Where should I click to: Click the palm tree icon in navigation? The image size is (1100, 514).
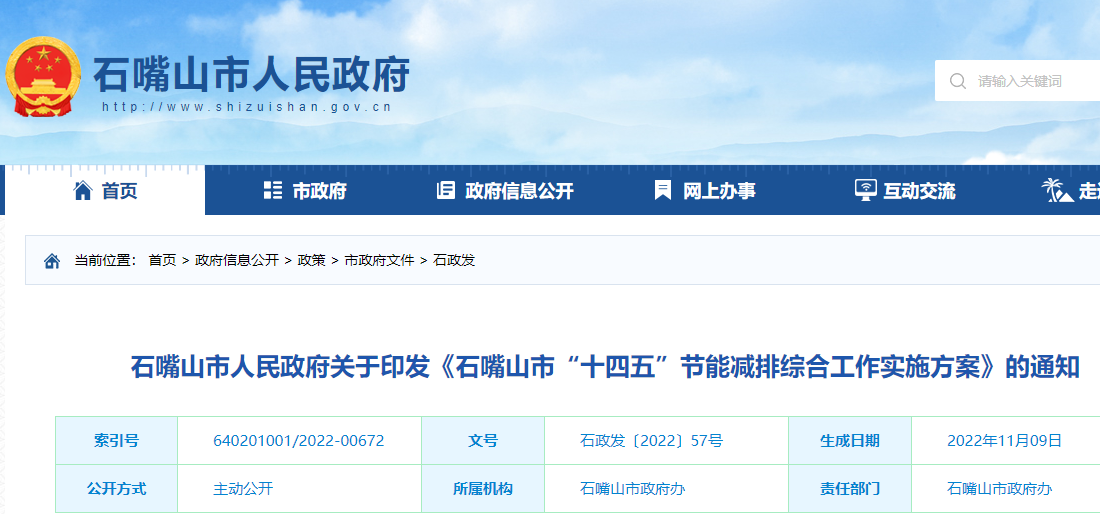pos(1055,190)
